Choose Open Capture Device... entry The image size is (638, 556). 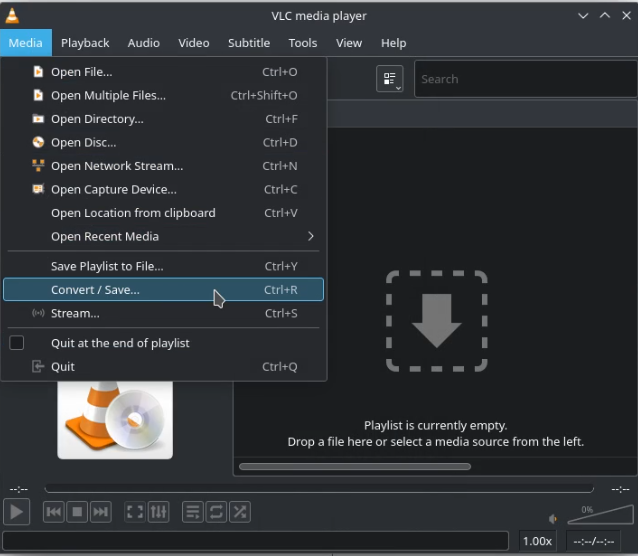tap(163, 189)
